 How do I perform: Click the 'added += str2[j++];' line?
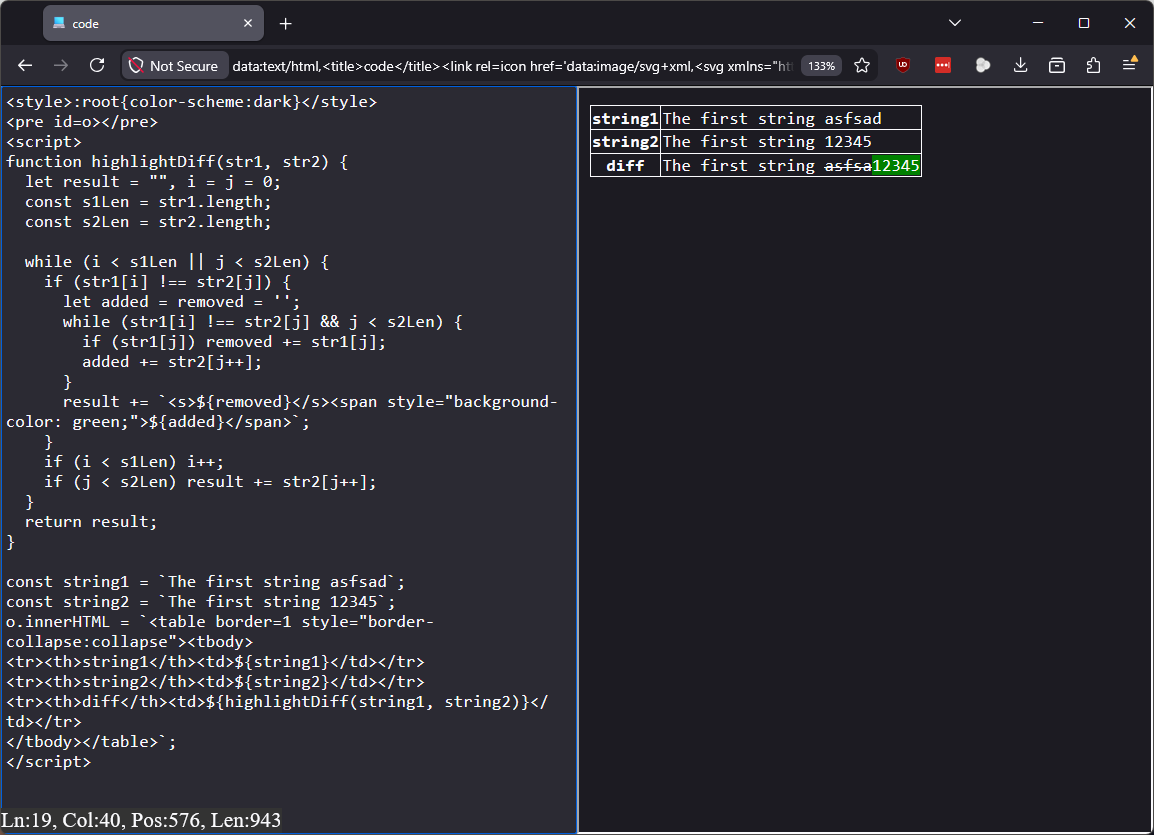(171, 362)
